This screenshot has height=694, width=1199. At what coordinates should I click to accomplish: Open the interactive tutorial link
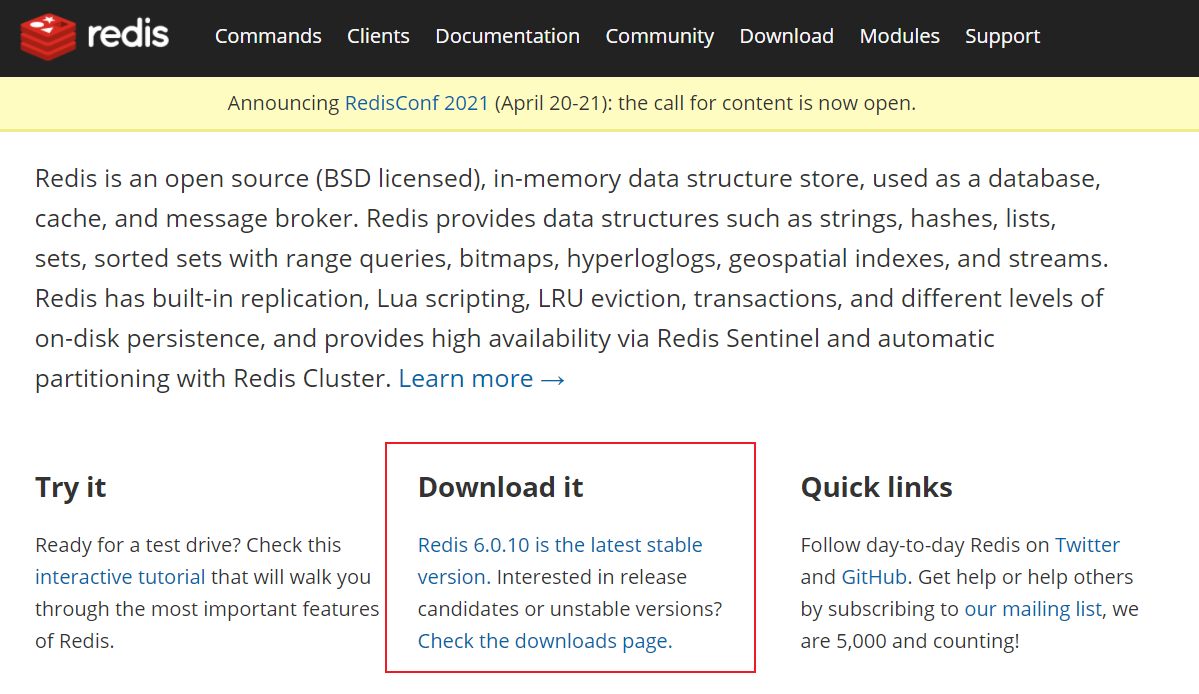coord(120,577)
